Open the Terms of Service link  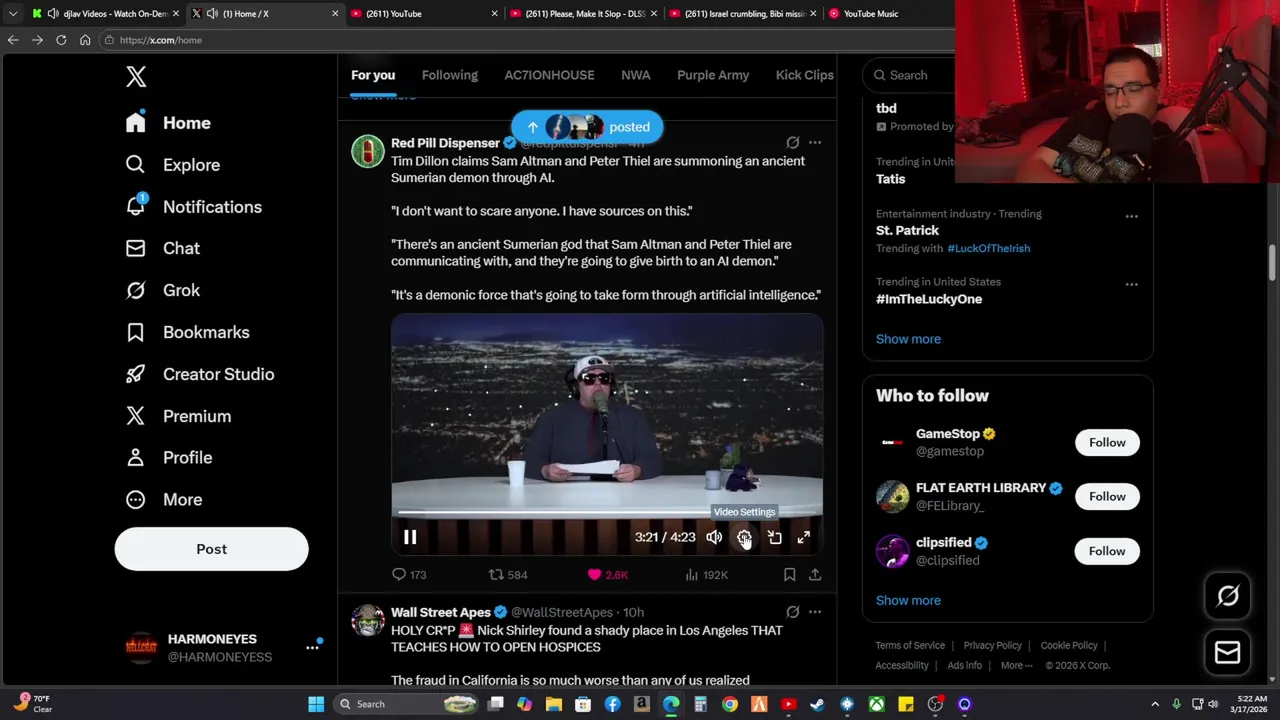pos(910,645)
